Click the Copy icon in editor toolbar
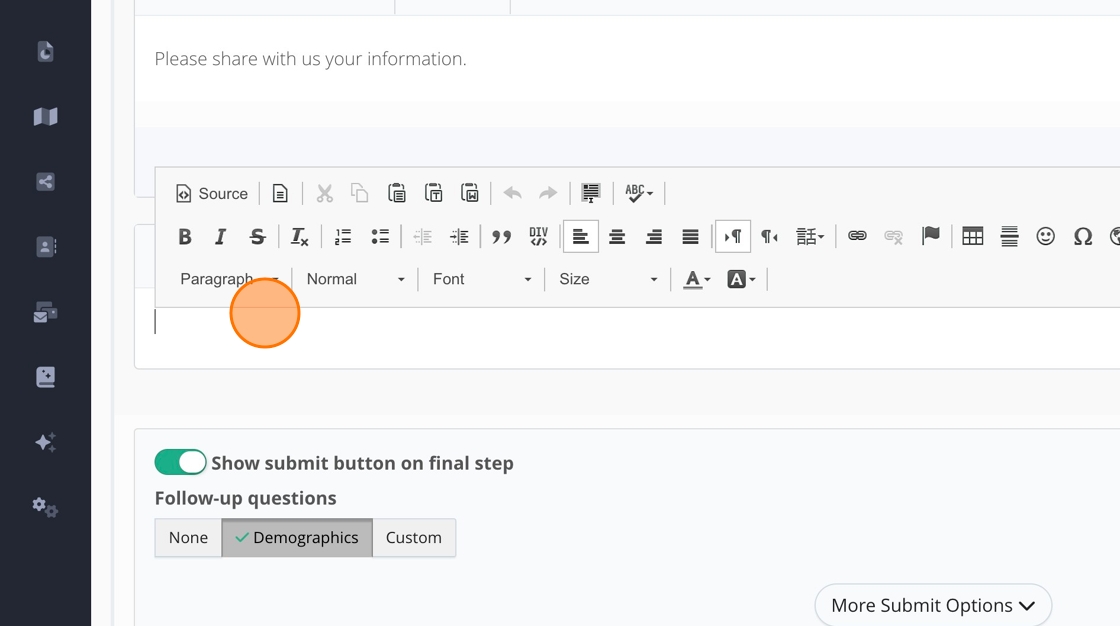Image resolution: width=1120 pixels, height=626 pixels. (359, 194)
